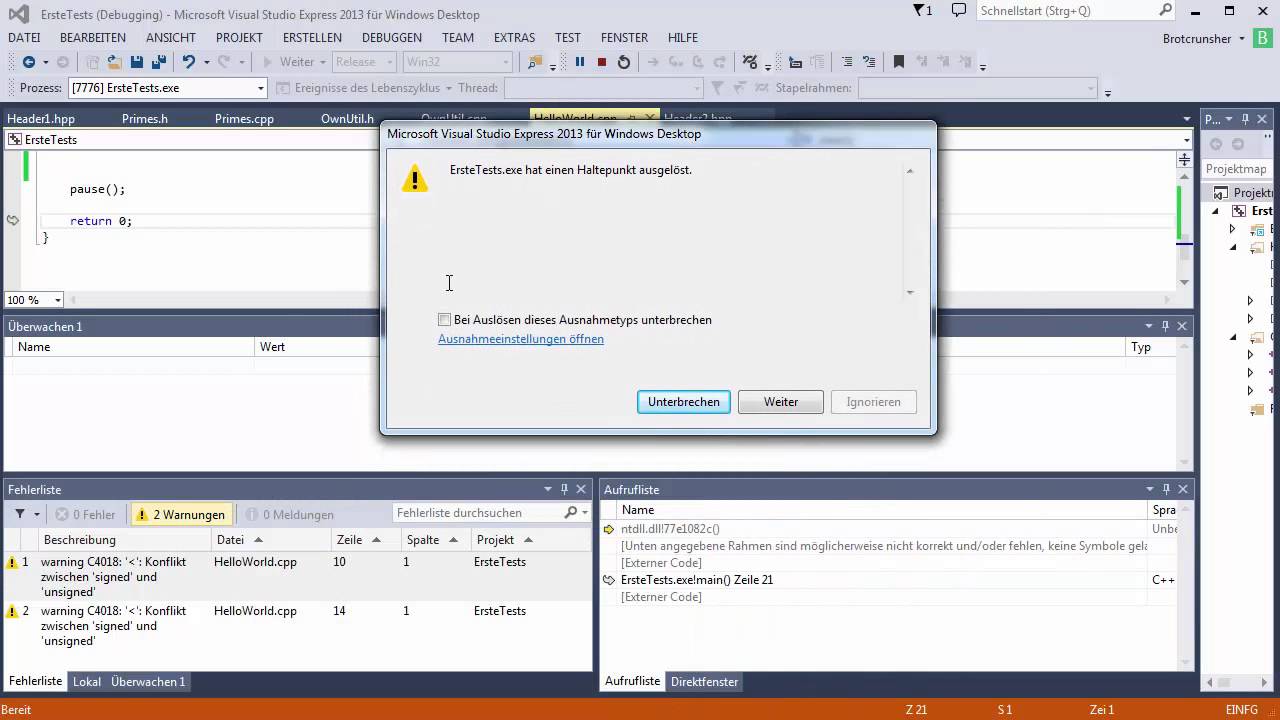Viewport: 1280px width, 720px height.
Task: Switch to the Lokal tab
Action: 87,682
